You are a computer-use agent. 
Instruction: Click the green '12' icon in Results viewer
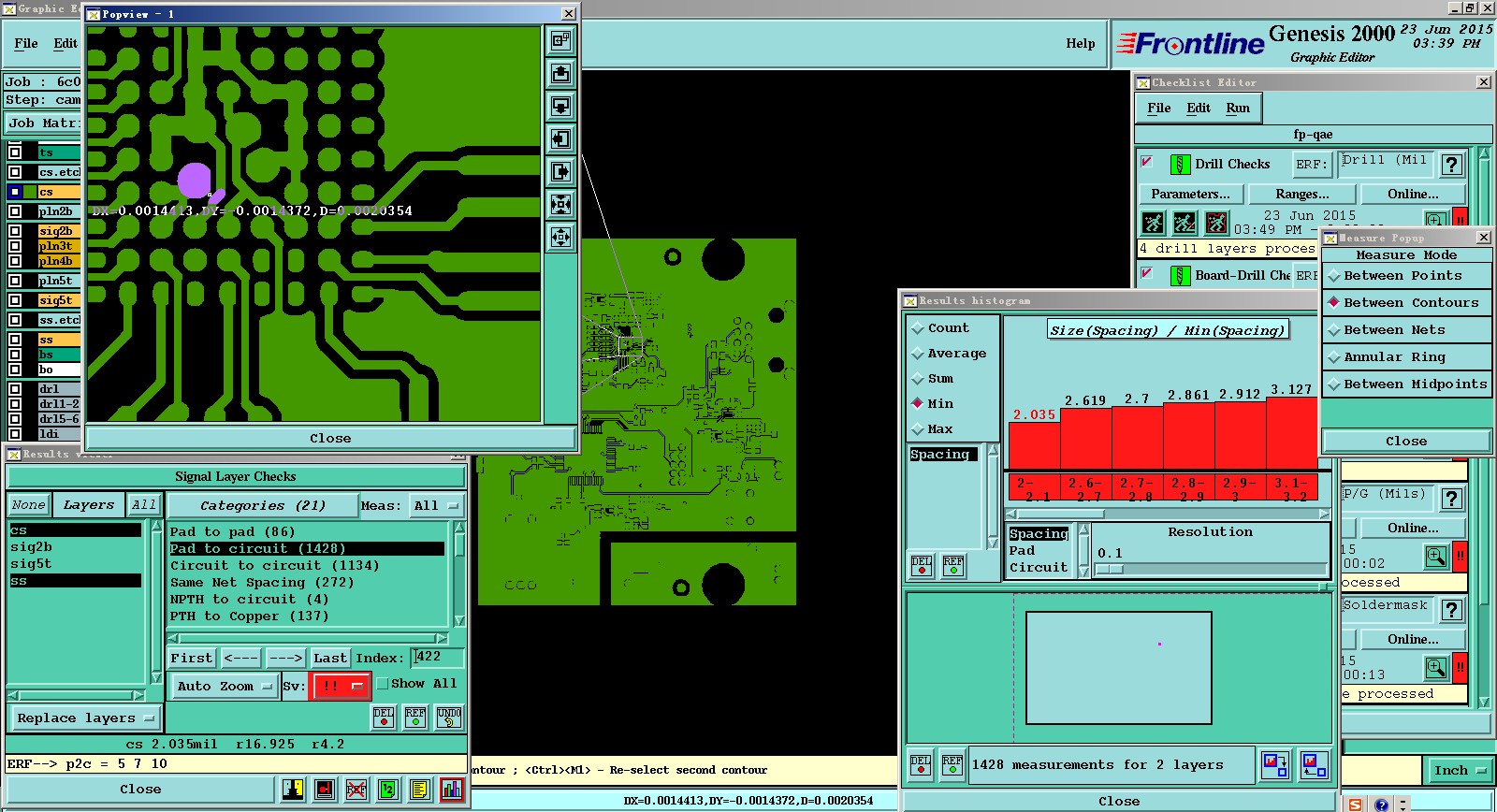pos(388,790)
